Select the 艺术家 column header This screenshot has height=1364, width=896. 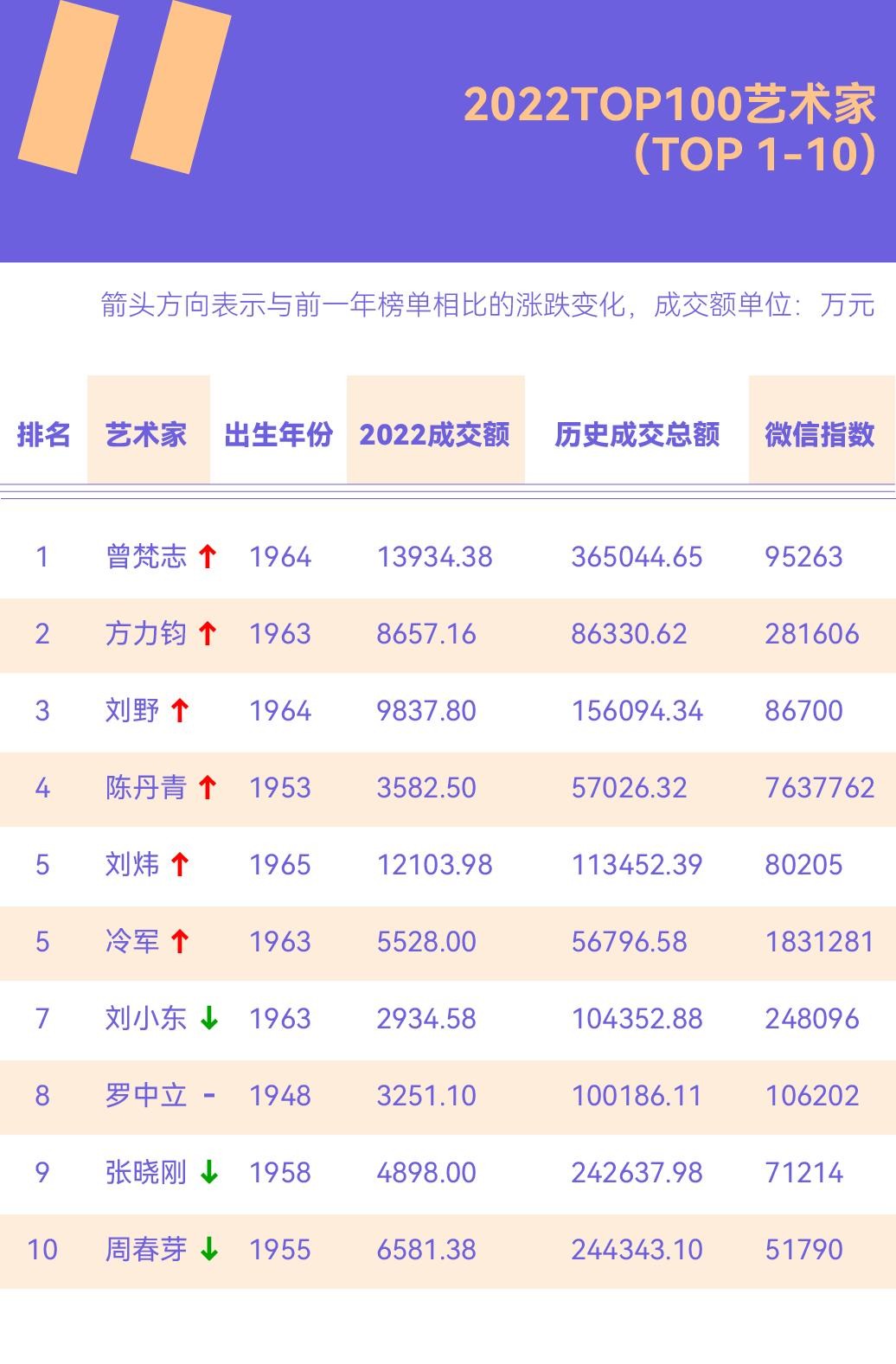pyautogui.click(x=146, y=434)
